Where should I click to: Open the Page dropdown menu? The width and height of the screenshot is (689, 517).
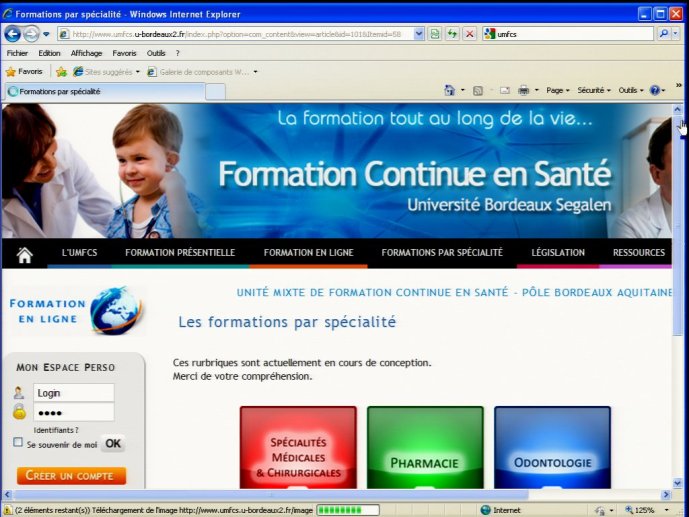(x=558, y=90)
